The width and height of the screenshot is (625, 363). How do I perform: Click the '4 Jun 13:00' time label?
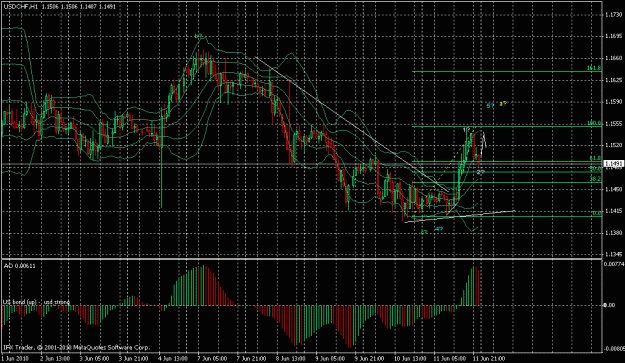(173, 359)
